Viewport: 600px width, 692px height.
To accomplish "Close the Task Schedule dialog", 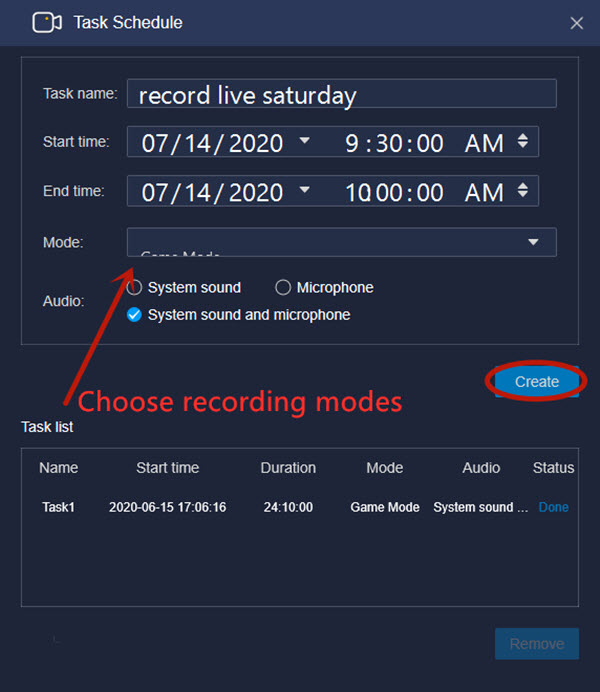I will (x=577, y=23).
